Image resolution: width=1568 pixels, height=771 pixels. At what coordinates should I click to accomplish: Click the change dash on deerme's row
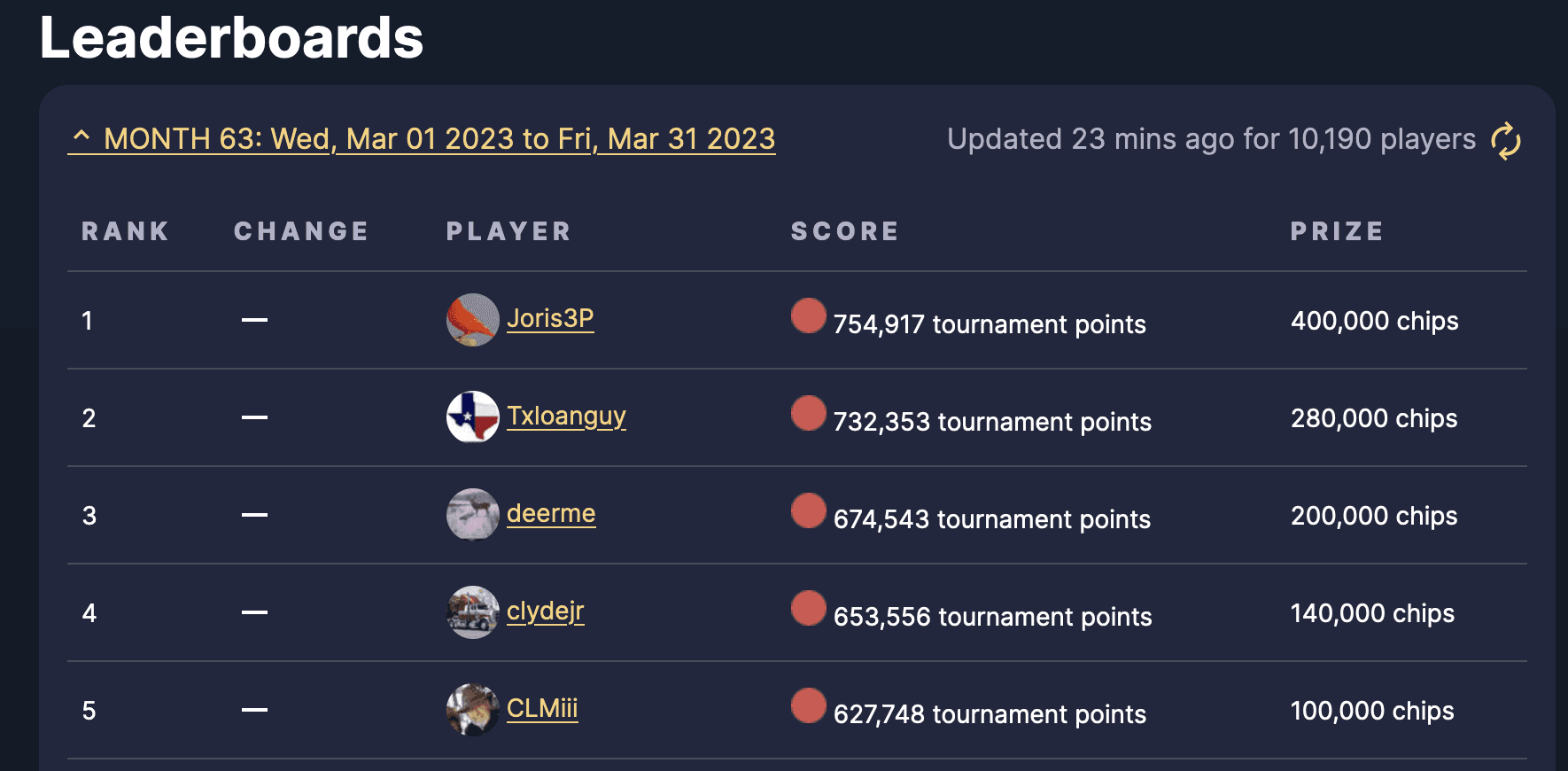pos(253,515)
